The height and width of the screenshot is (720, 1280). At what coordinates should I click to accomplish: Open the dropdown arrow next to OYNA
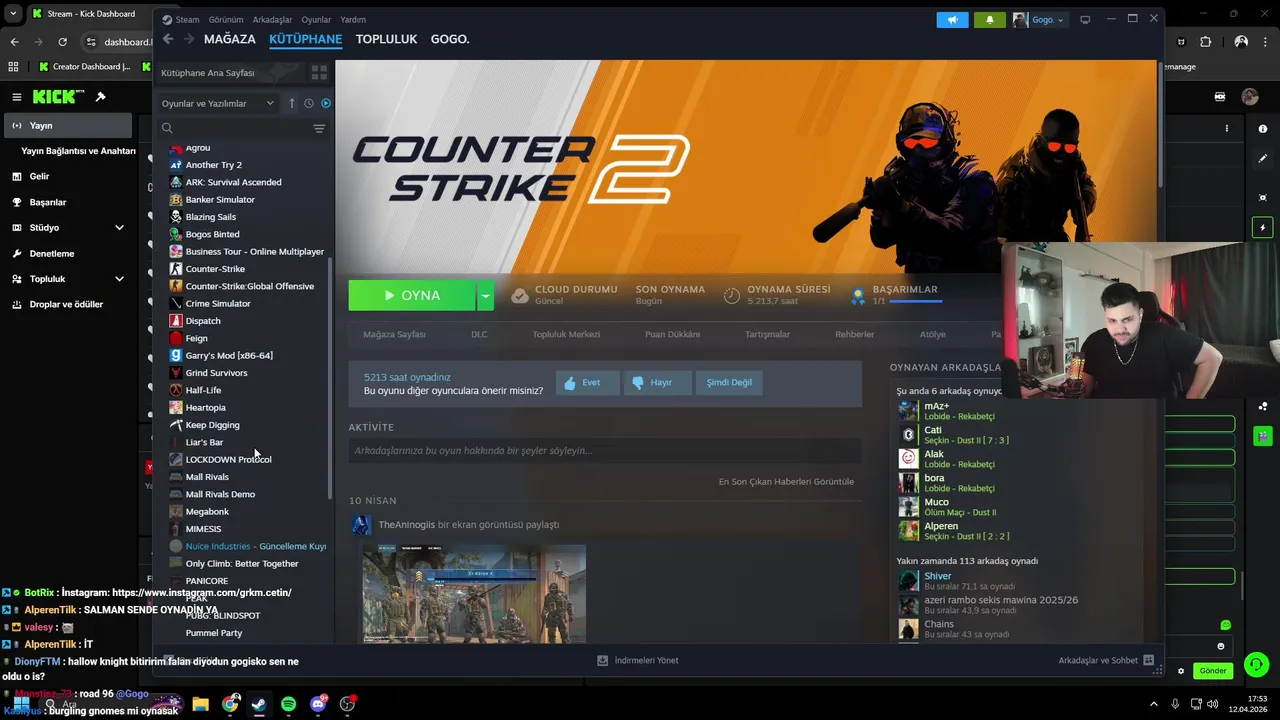[485, 296]
